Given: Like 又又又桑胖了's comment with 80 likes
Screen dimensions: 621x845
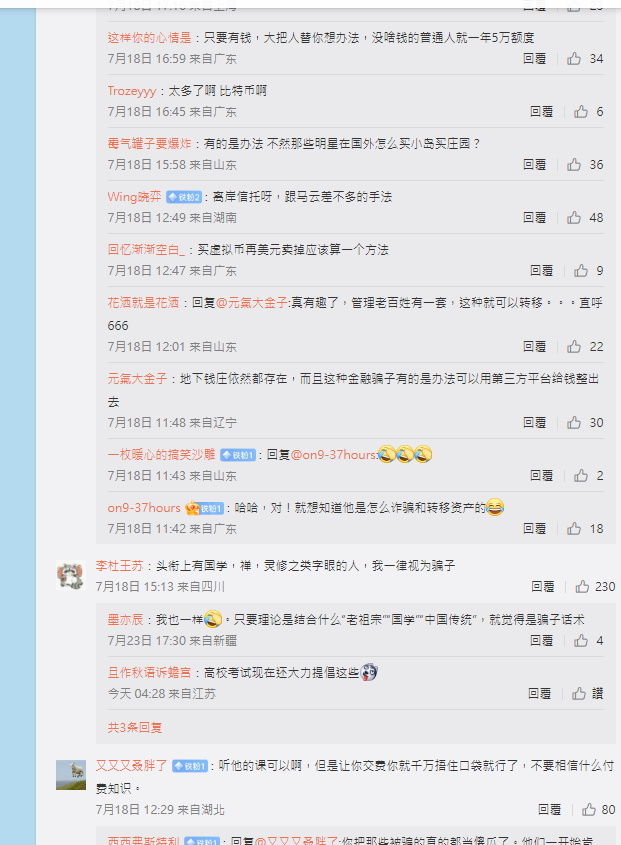Looking at the screenshot, I should click(x=598, y=809).
